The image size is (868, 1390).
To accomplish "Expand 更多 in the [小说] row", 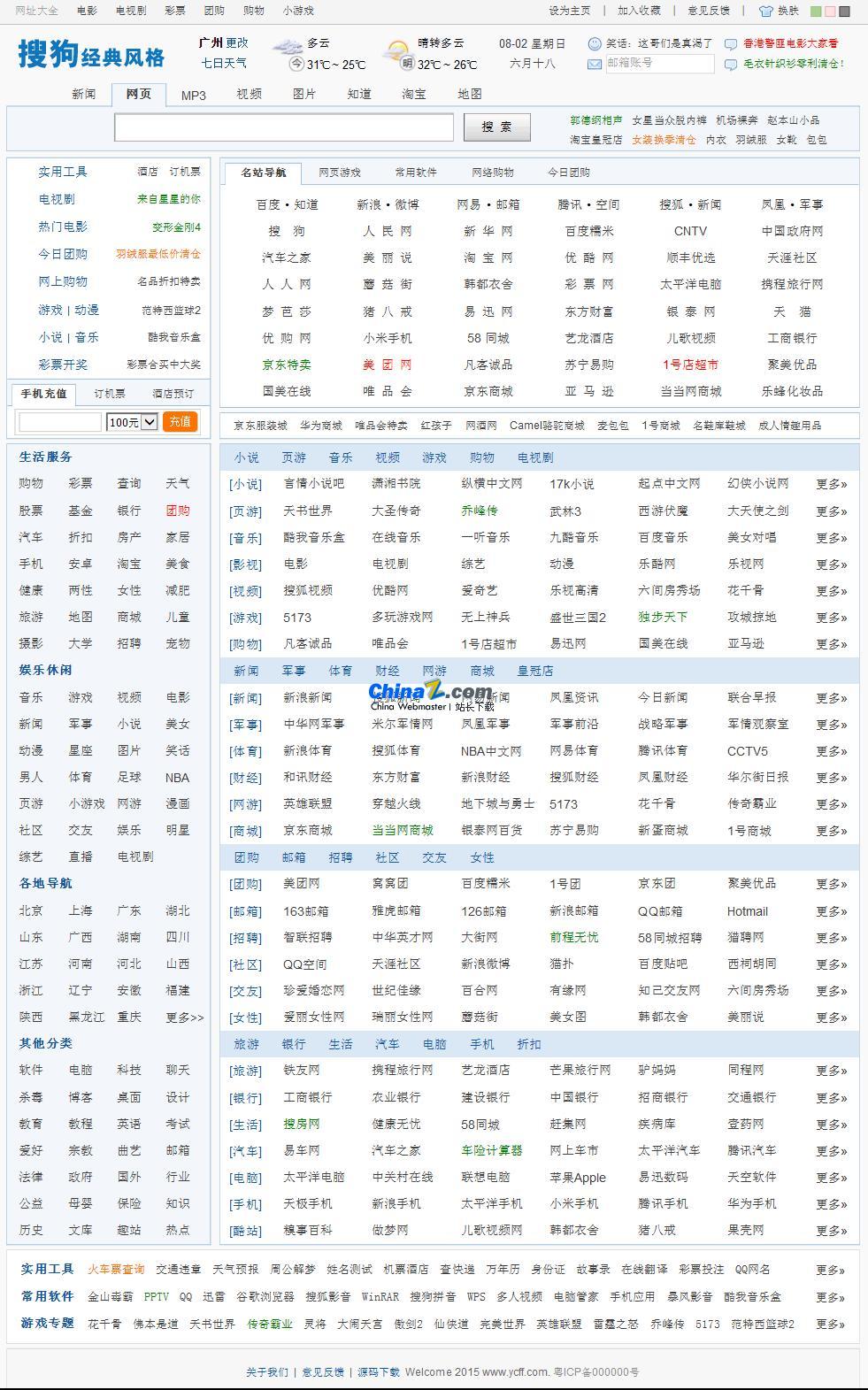I will coord(832,484).
